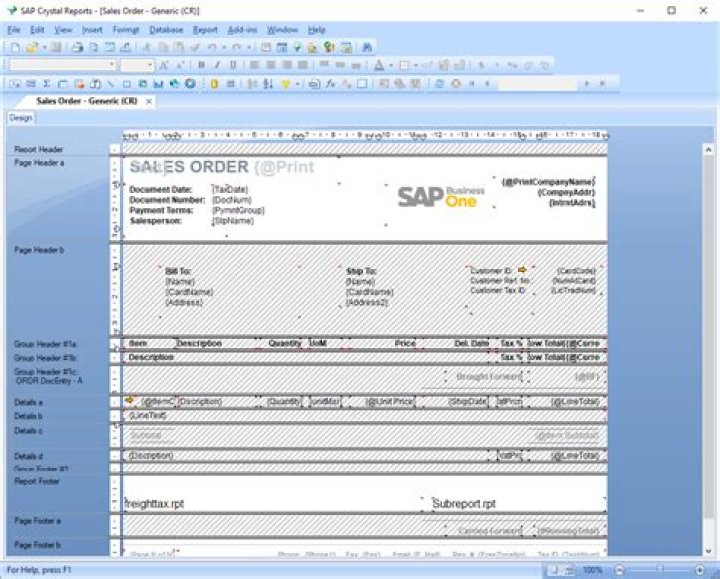Screen dimensions: 720x579
Task: Click the Redo arrow icon
Action: 236,47
